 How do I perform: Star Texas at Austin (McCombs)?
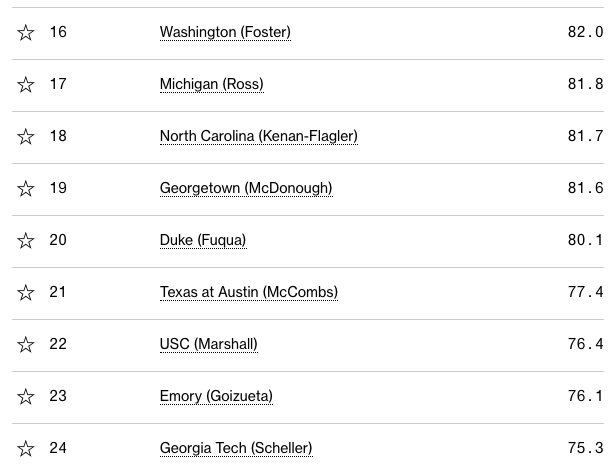[x=26, y=293]
